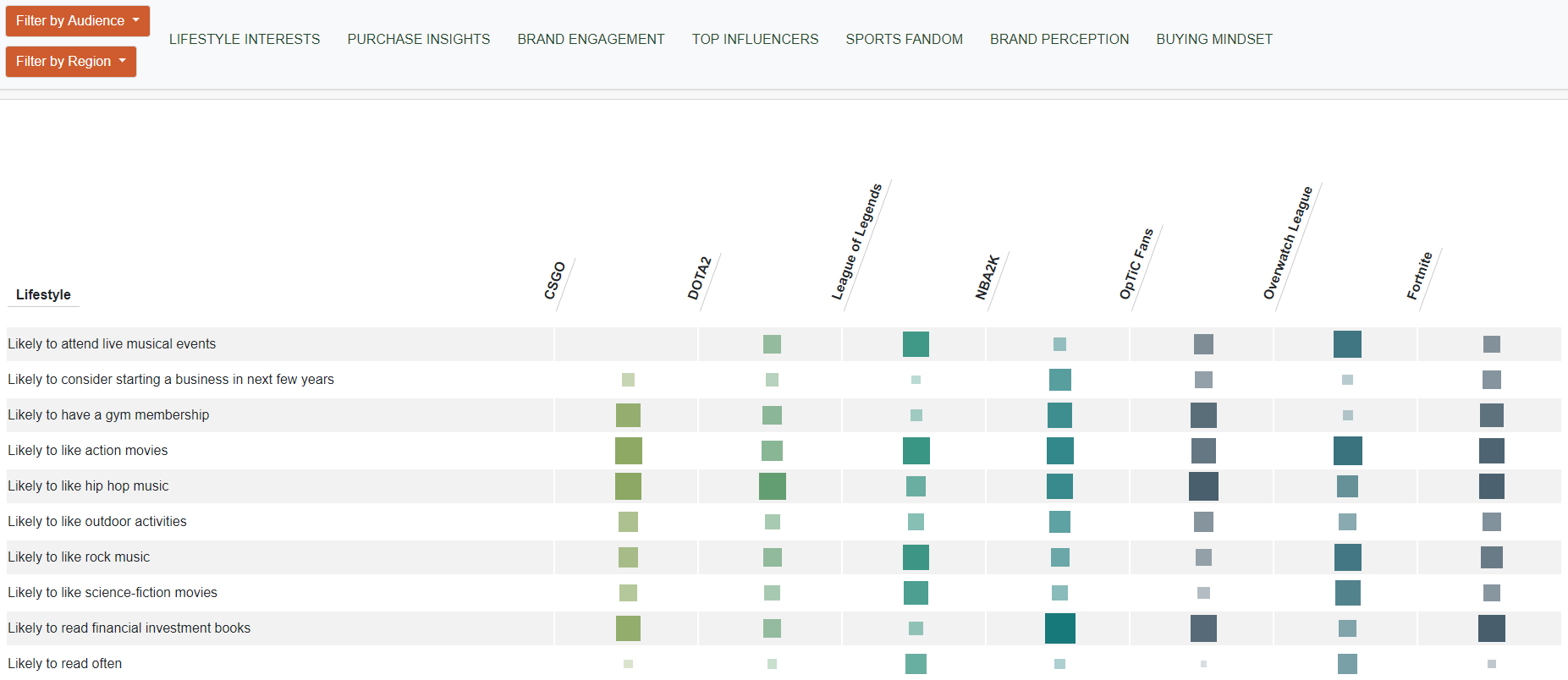The height and width of the screenshot is (680, 1568).
Task: Click DOTA2 square for live musical events
Action: coord(772,344)
